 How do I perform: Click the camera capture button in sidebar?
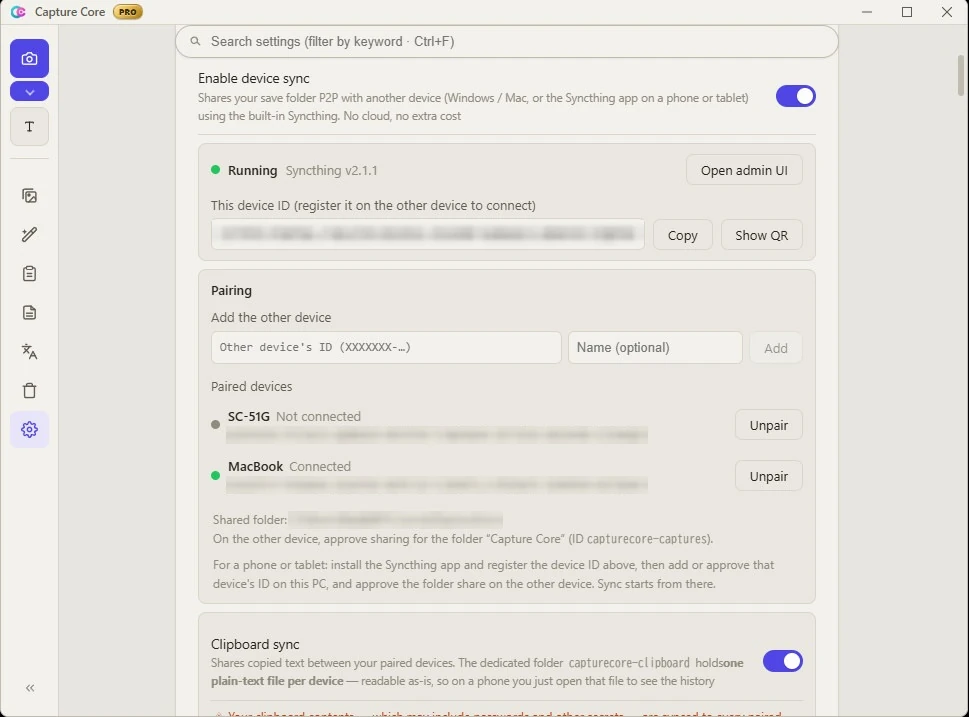click(29, 59)
